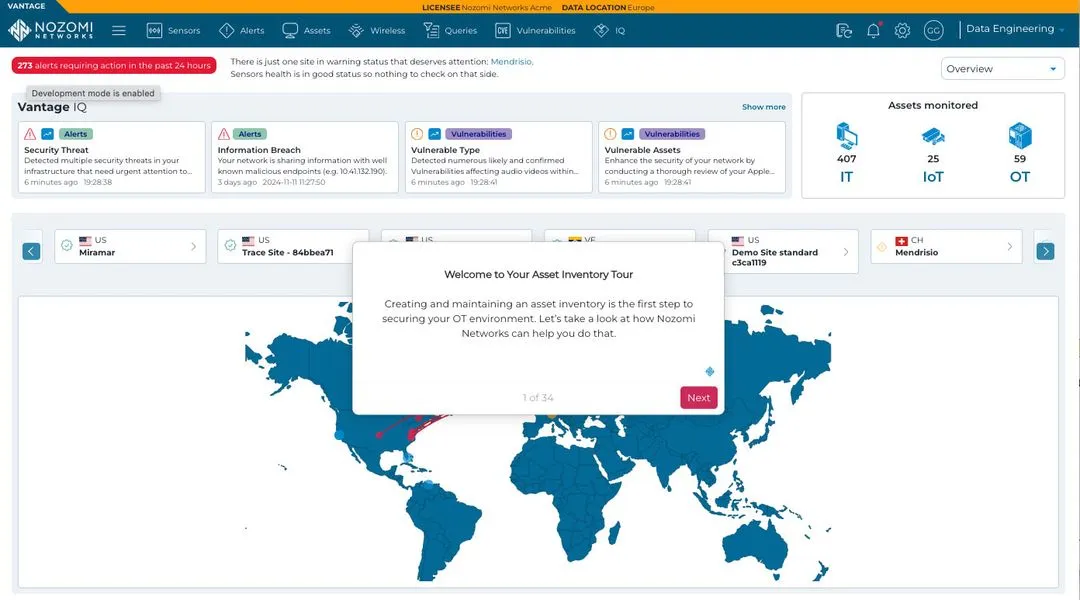Viewport: 1080px width, 600px height.
Task: Click the CVE Vulnerabilities icon in navbar
Action: pos(503,30)
